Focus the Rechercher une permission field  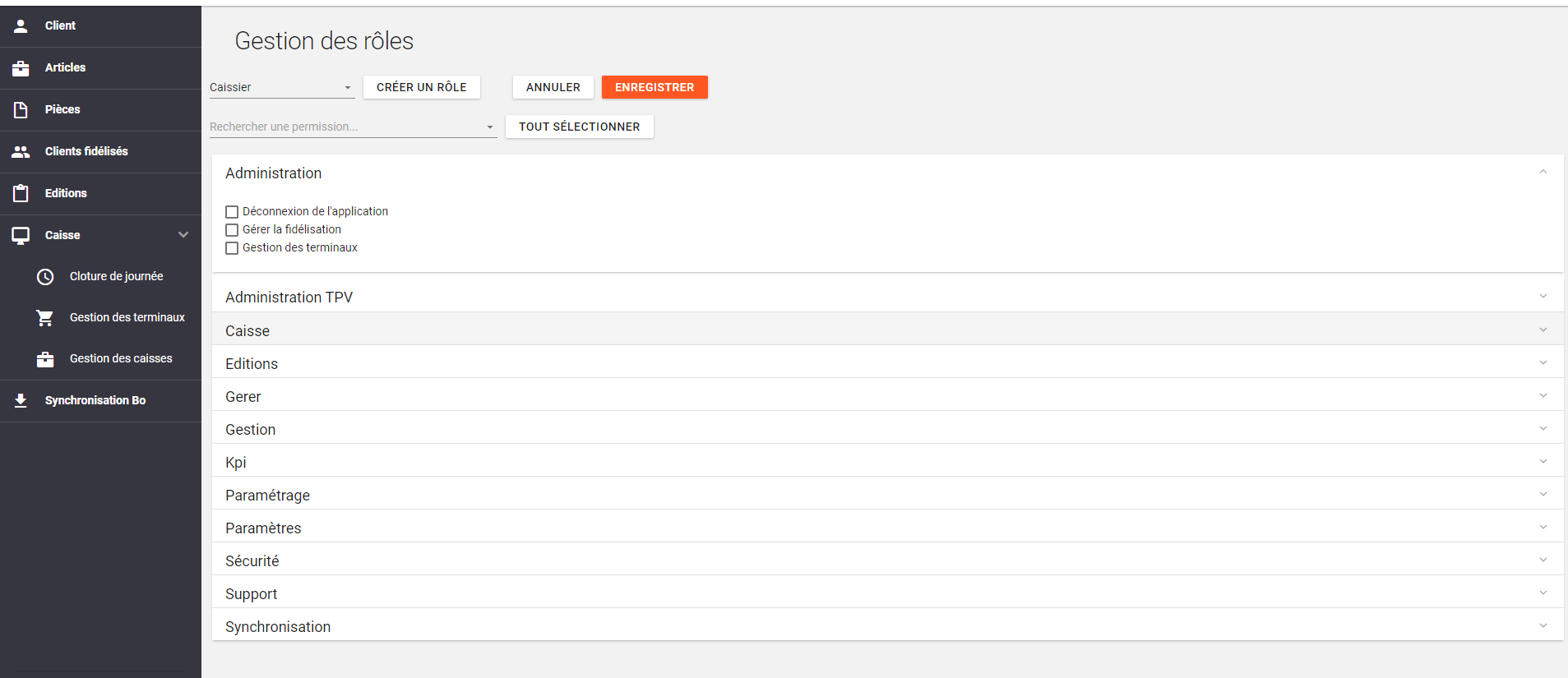(x=345, y=127)
